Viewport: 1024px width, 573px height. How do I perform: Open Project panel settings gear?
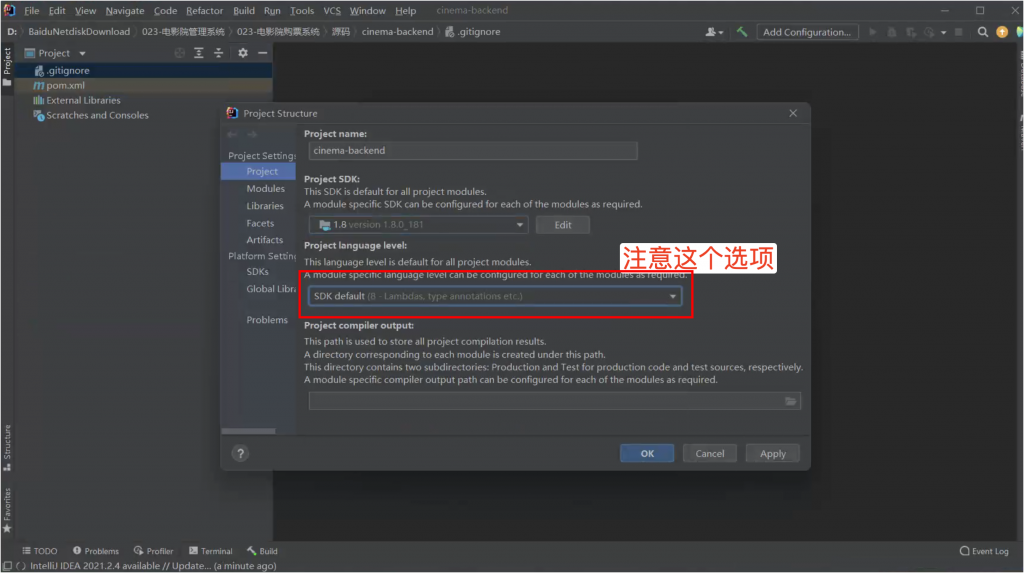(243, 53)
